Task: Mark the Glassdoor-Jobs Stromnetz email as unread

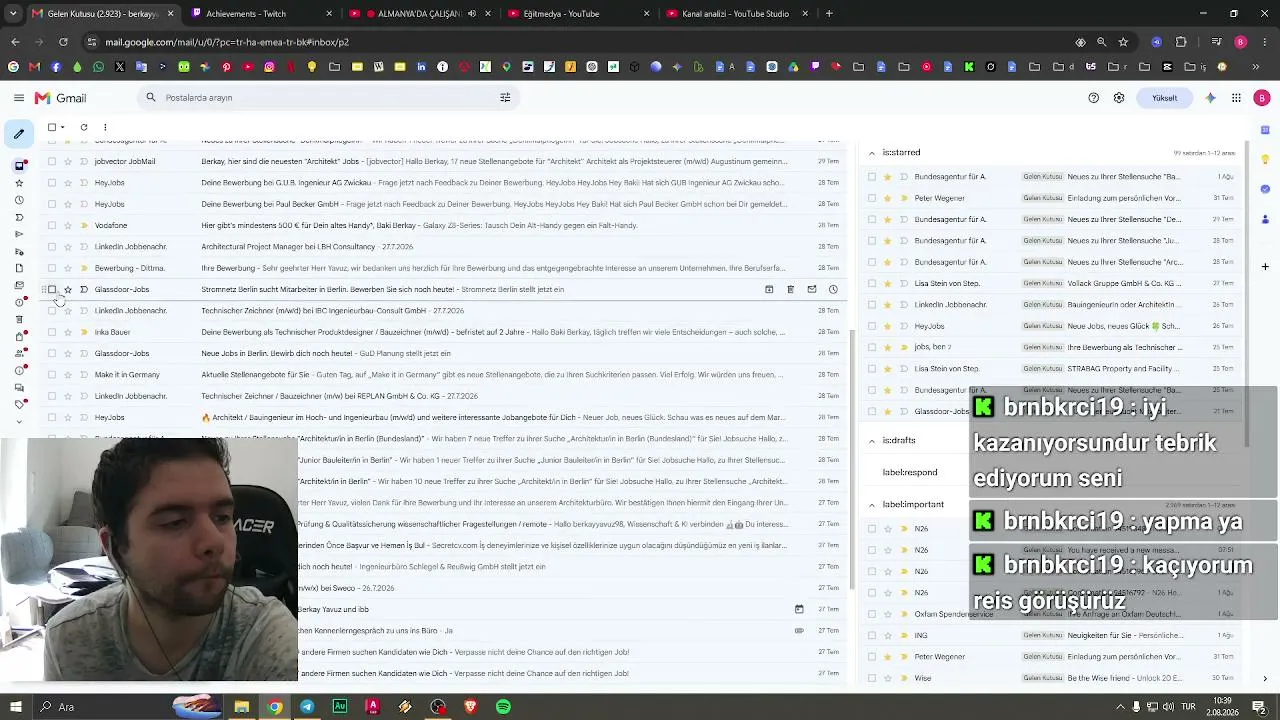Action: coord(812,290)
